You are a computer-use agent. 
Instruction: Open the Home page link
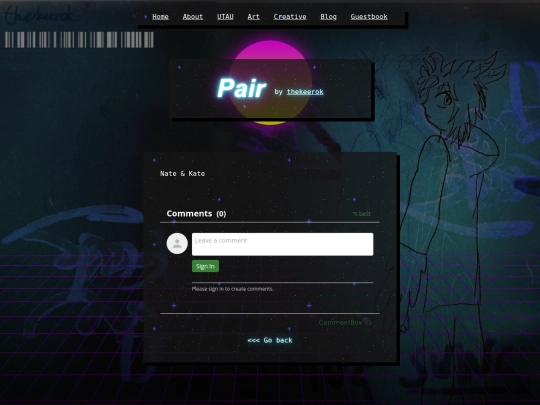tap(160, 17)
